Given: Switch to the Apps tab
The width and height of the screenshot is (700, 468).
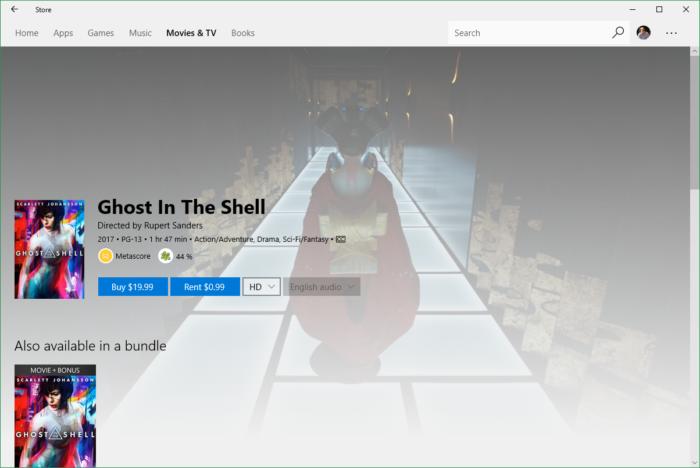Looking at the screenshot, I should point(63,33).
